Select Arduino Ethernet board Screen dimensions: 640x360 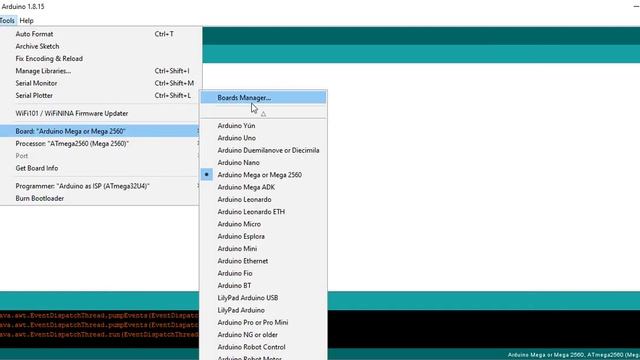263,260
